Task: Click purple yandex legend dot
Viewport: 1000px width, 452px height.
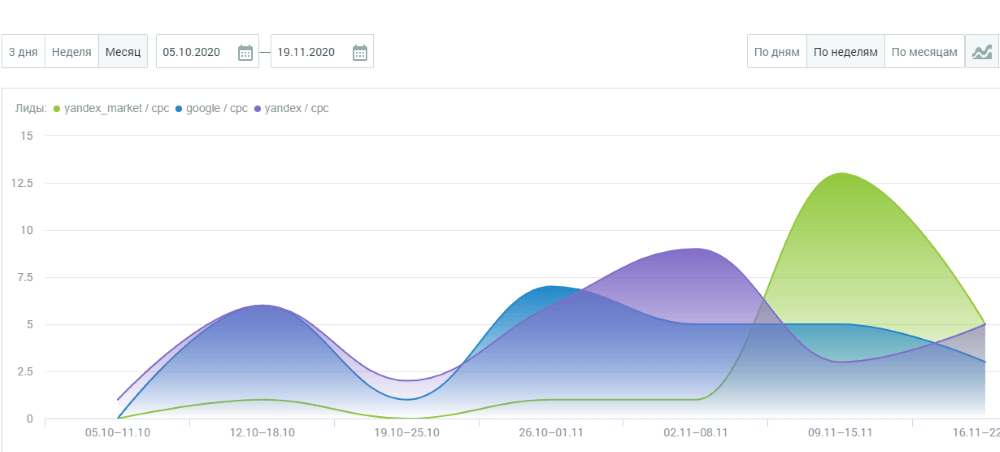Action: click(x=259, y=108)
